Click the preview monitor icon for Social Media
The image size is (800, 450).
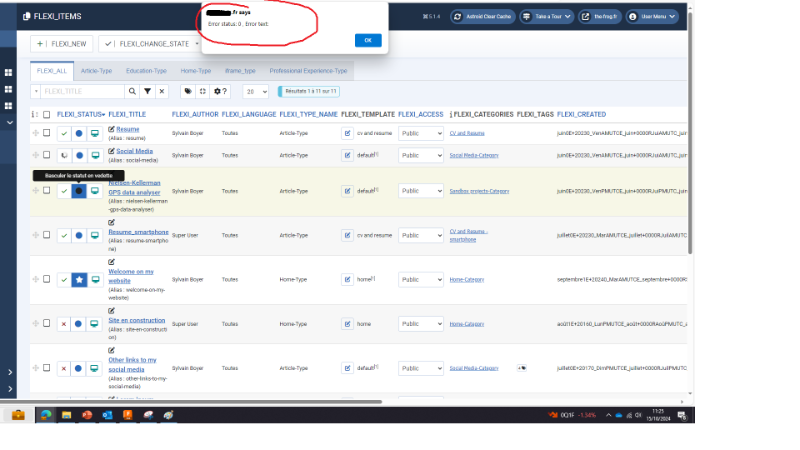95,156
